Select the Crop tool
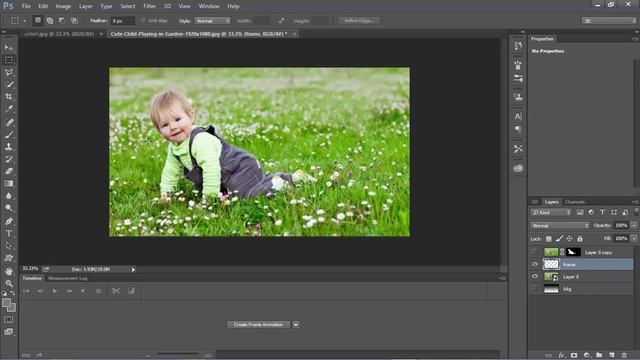The height and width of the screenshot is (360, 640). (x=9, y=97)
